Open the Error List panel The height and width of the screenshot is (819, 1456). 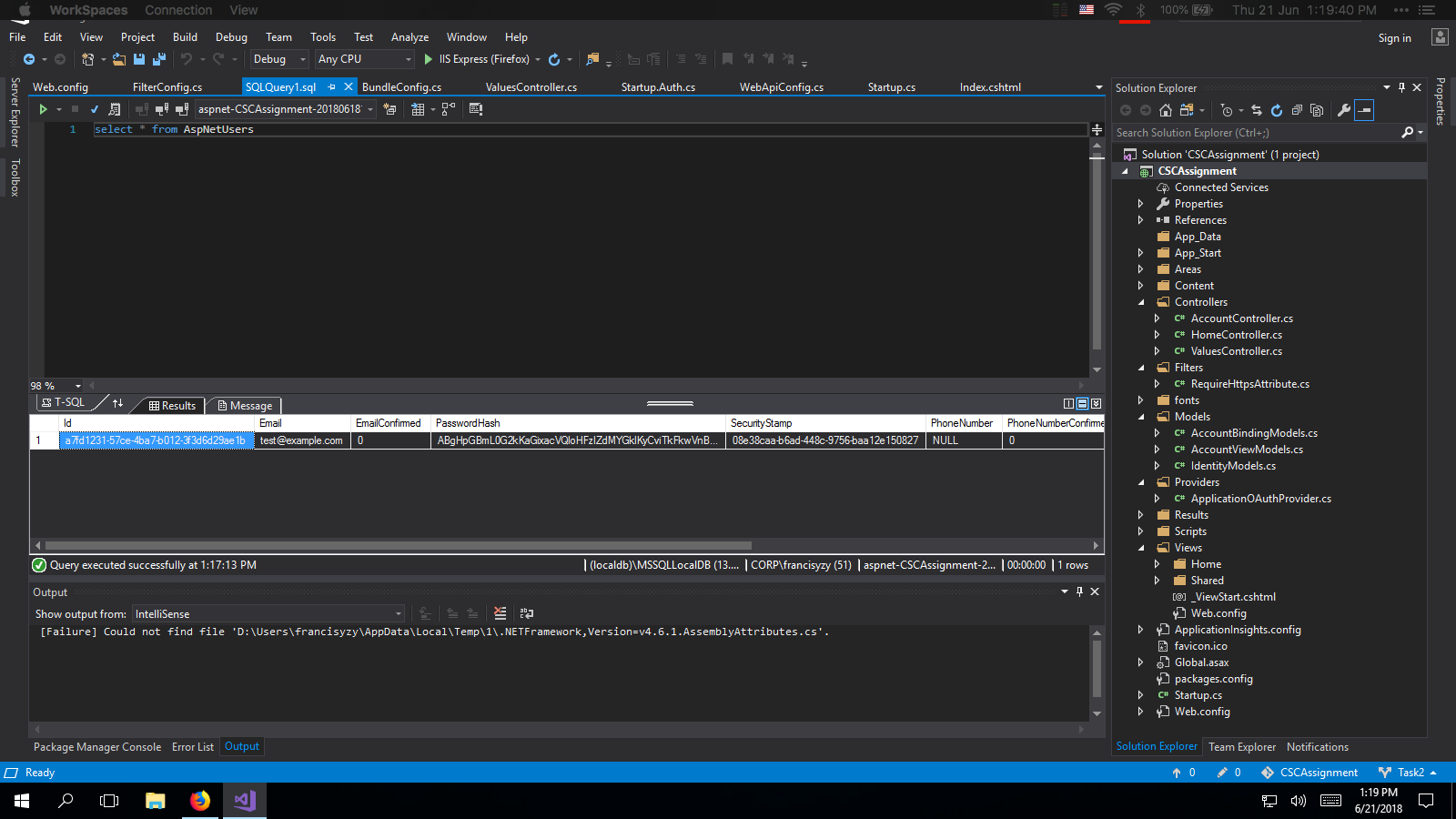click(x=192, y=746)
